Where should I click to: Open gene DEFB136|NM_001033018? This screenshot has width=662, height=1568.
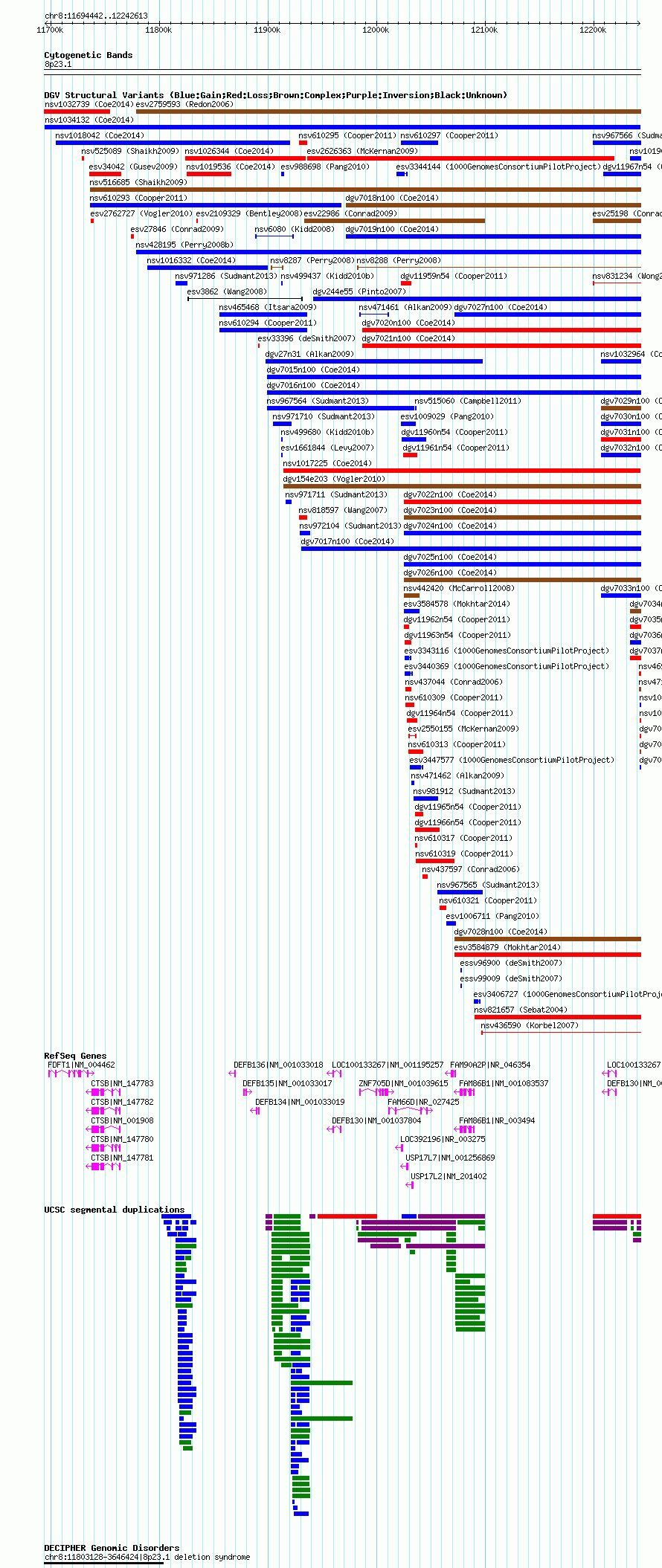point(278,1065)
